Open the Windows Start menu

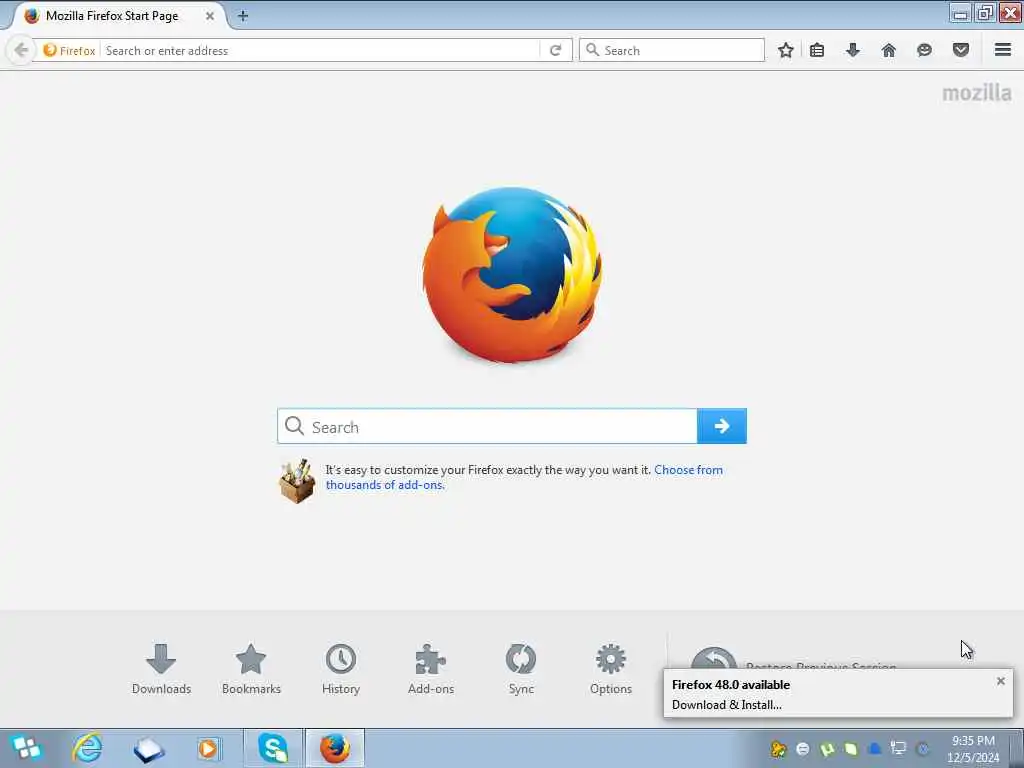[26, 748]
